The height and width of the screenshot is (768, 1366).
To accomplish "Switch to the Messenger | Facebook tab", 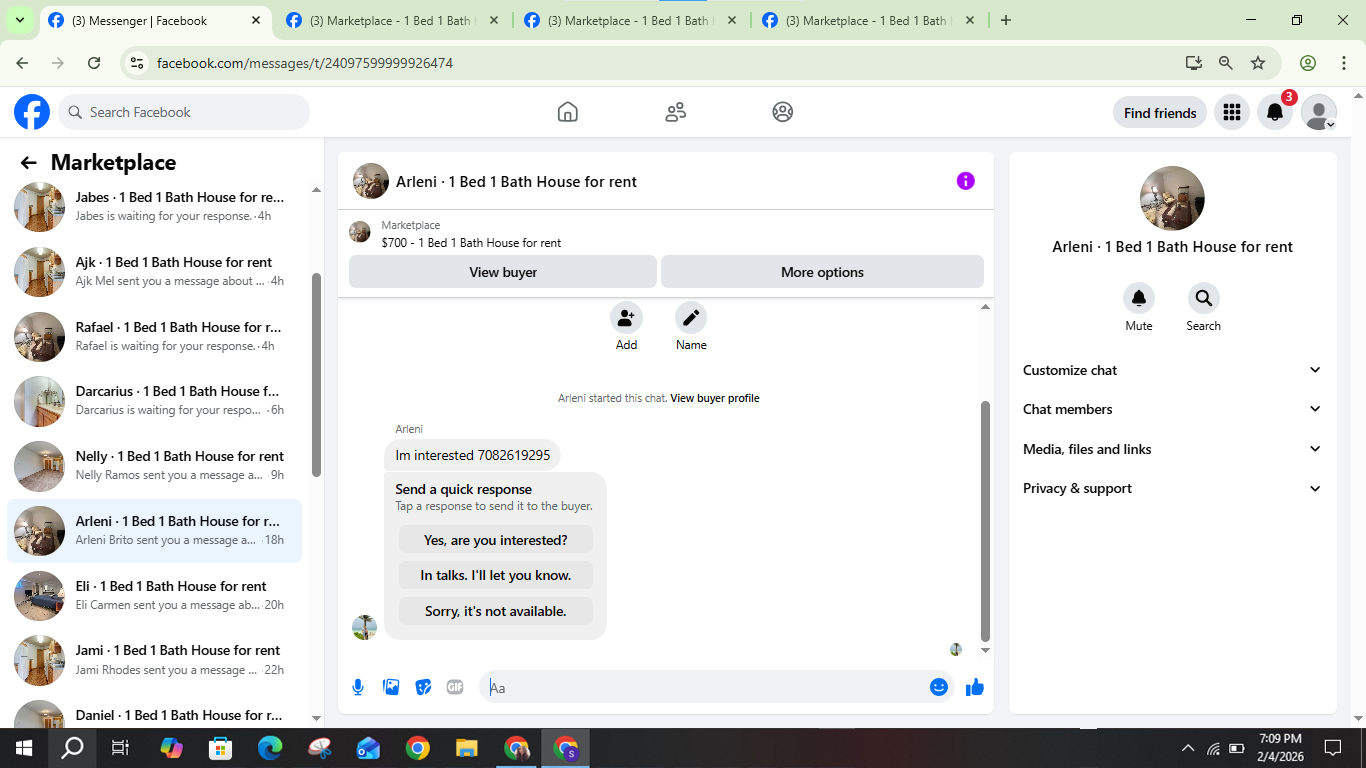I will click(x=155, y=20).
